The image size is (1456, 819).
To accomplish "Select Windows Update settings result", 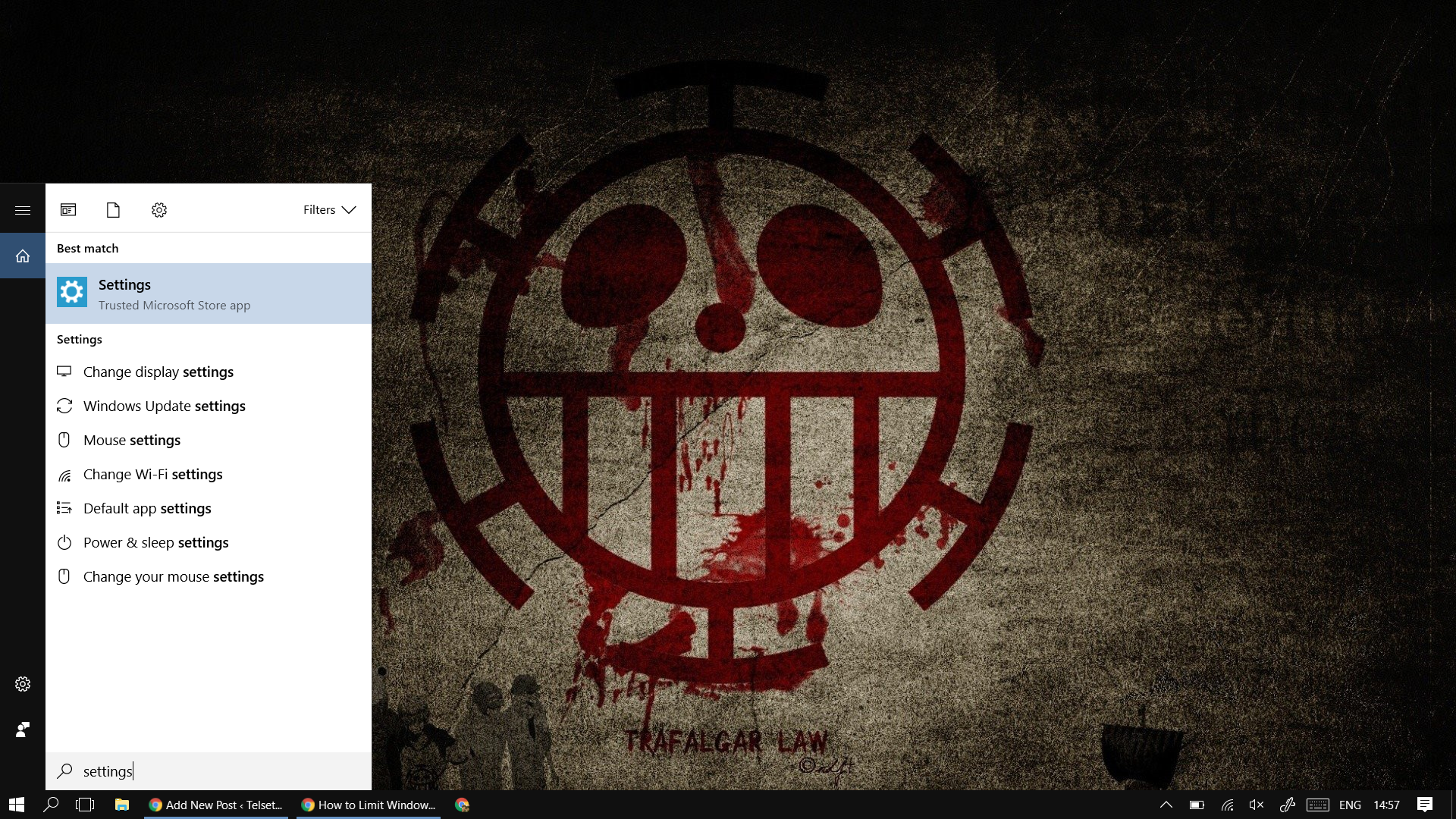I will click(x=165, y=406).
